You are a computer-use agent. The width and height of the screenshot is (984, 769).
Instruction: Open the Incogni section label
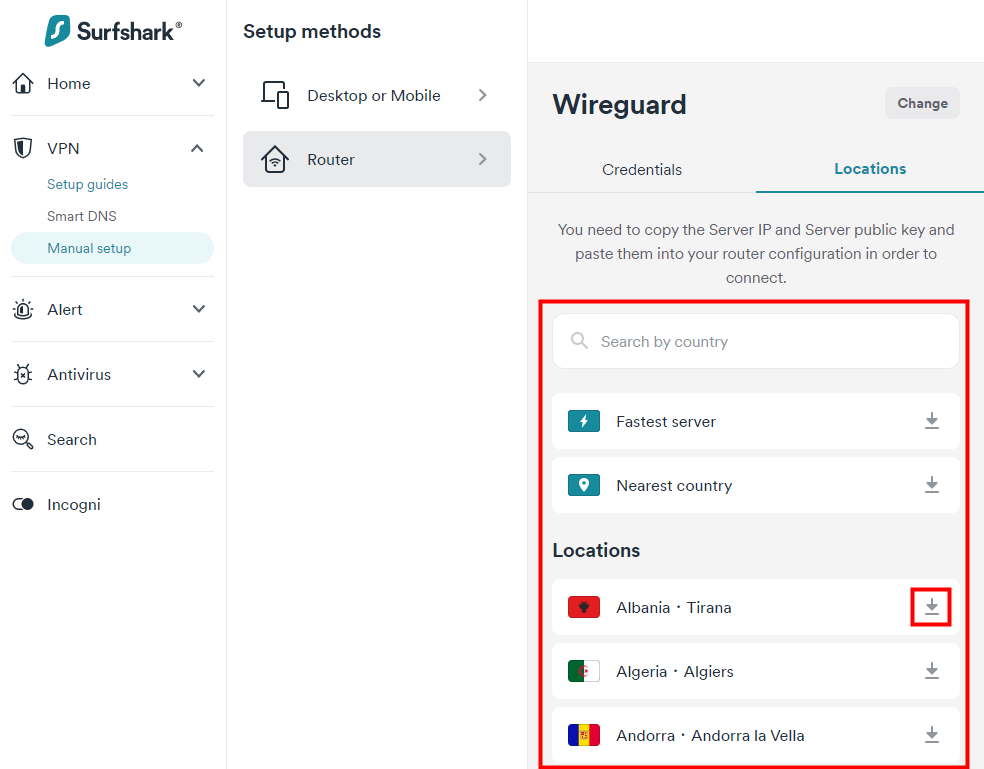(73, 505)
